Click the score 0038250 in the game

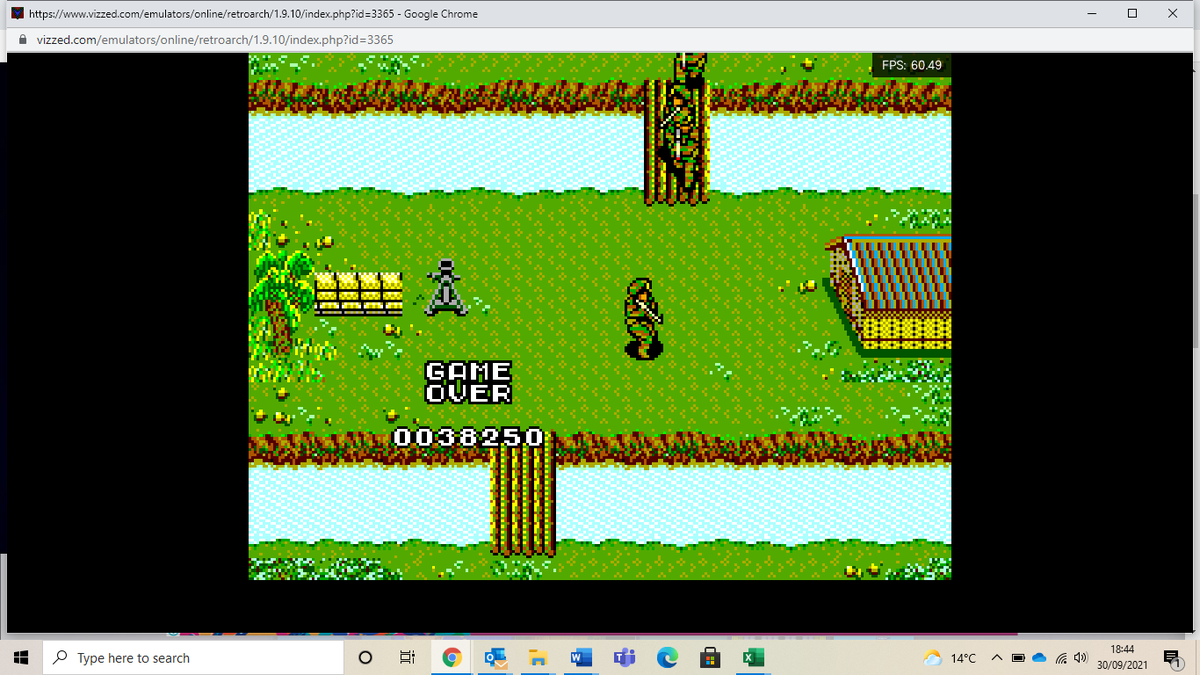[469, 437]
